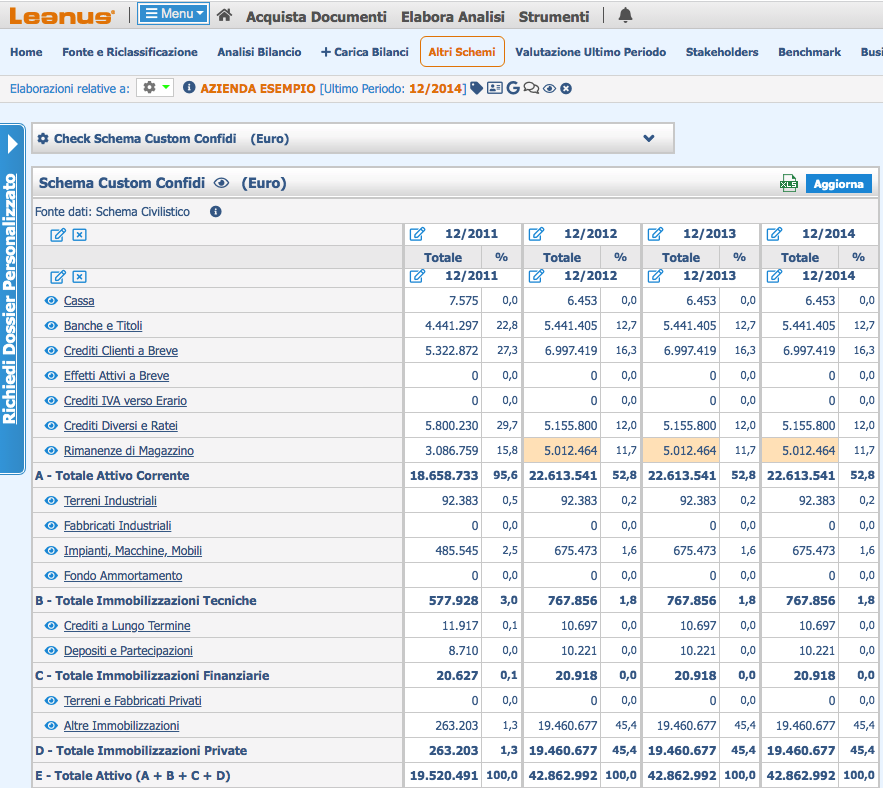Toggle visibility eye for Cassa row
Viewport: 883px width, 788px height.
[x=51, y=301]
